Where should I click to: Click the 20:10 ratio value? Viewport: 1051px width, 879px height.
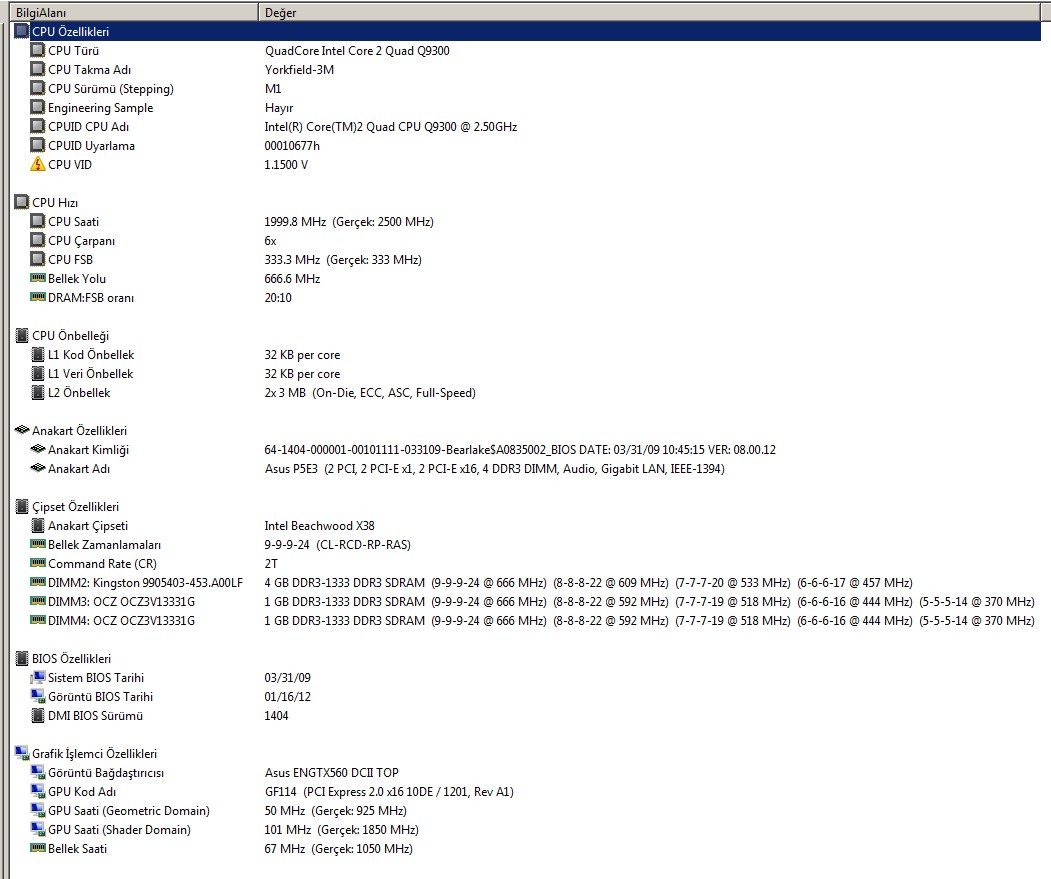click(277, 297)
